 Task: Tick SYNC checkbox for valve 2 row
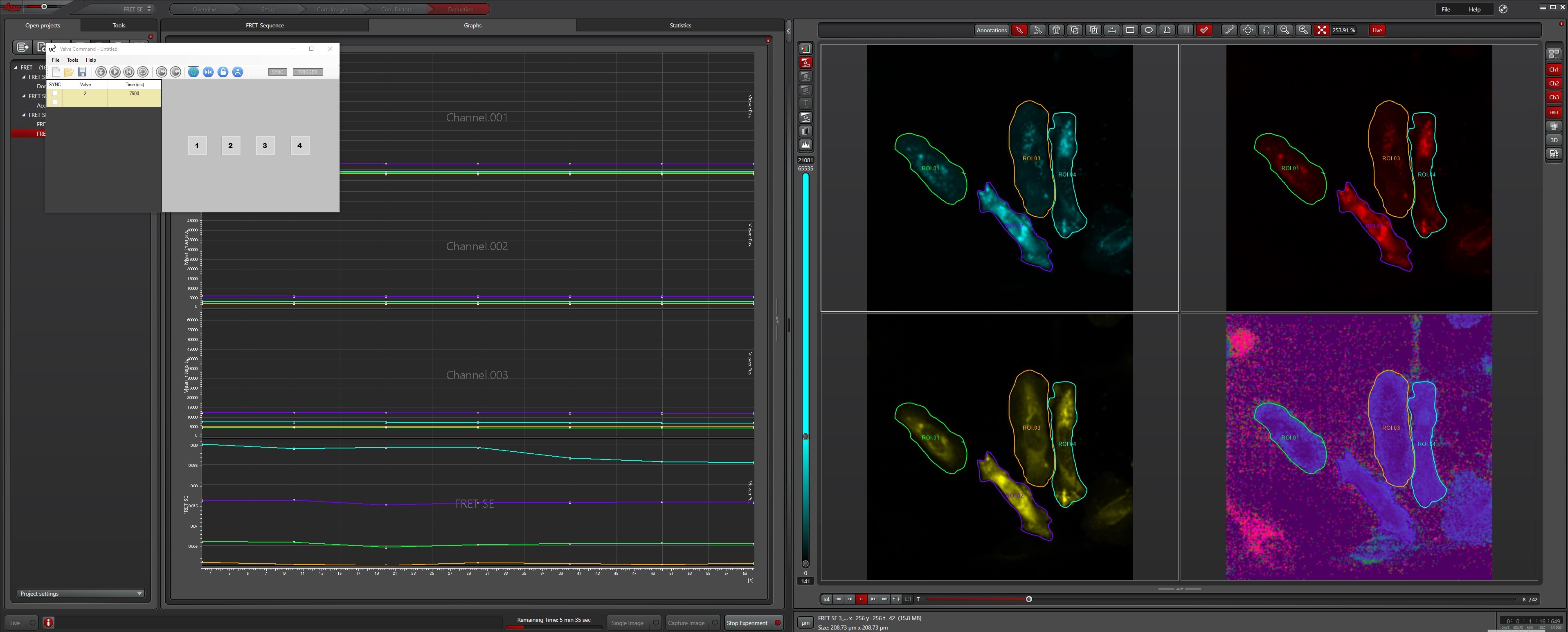click(55, 94)
